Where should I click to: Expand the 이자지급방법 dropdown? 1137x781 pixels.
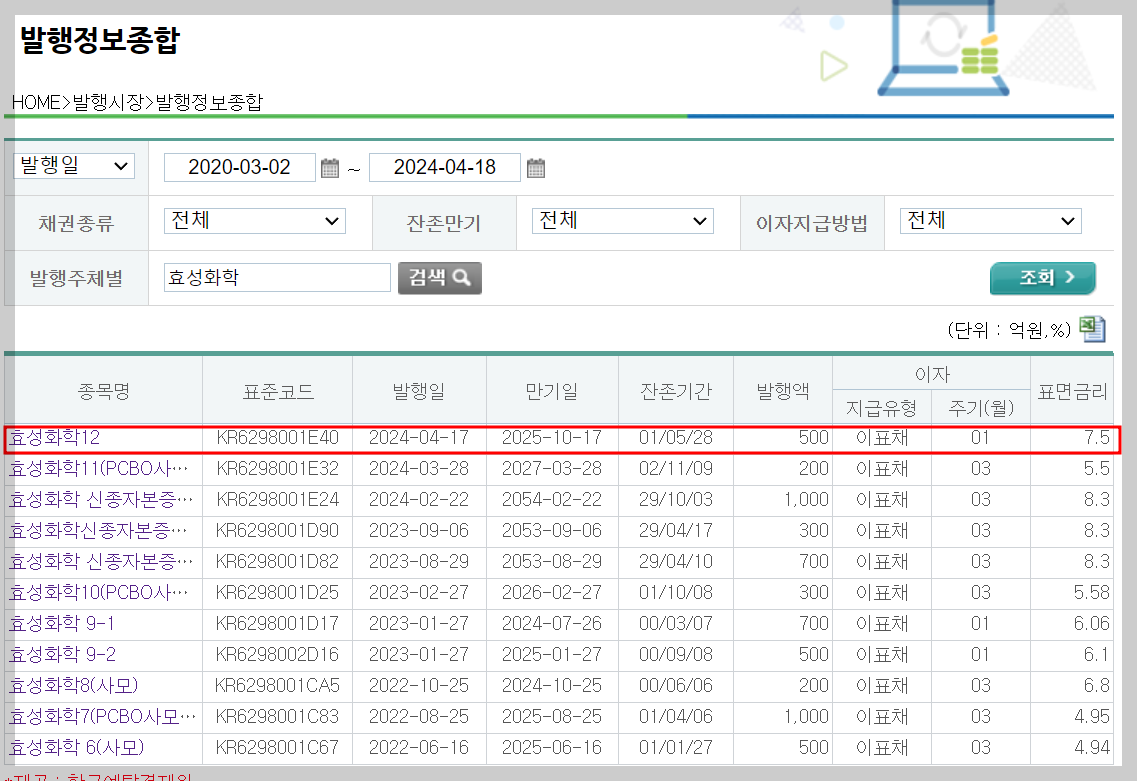(991, 220)
